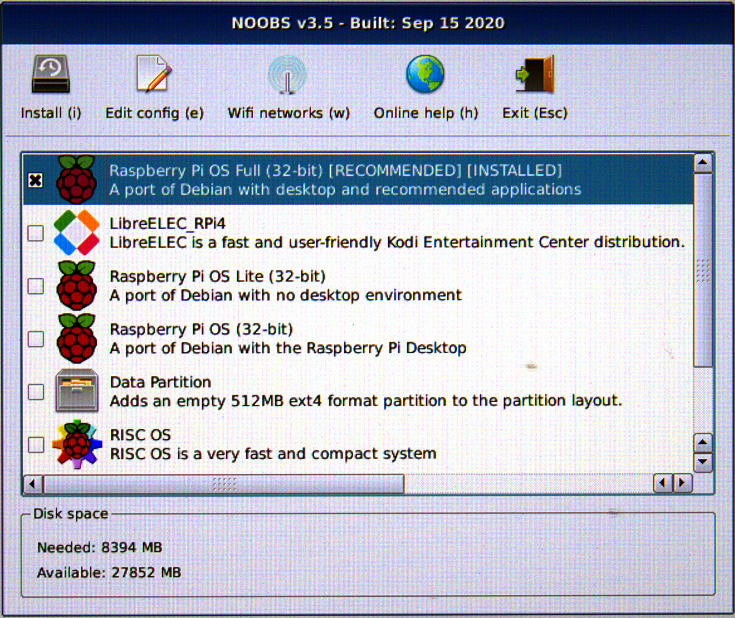Uncheck Raspberry Pi OS Full checkbox
This screenshot has height=618, width=735.
coord(36,180)
